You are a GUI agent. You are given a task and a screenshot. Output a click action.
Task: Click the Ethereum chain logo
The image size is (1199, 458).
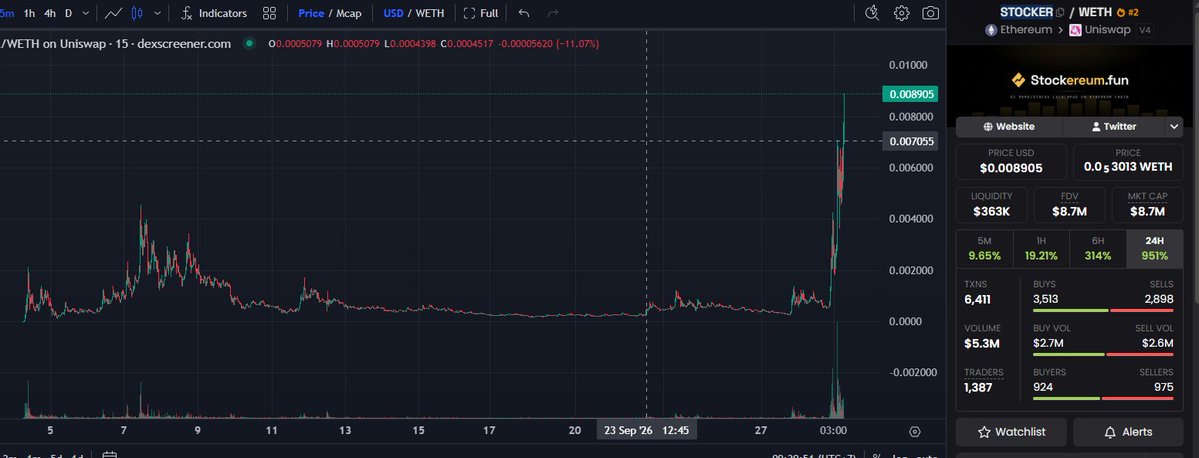click(992, 30)
